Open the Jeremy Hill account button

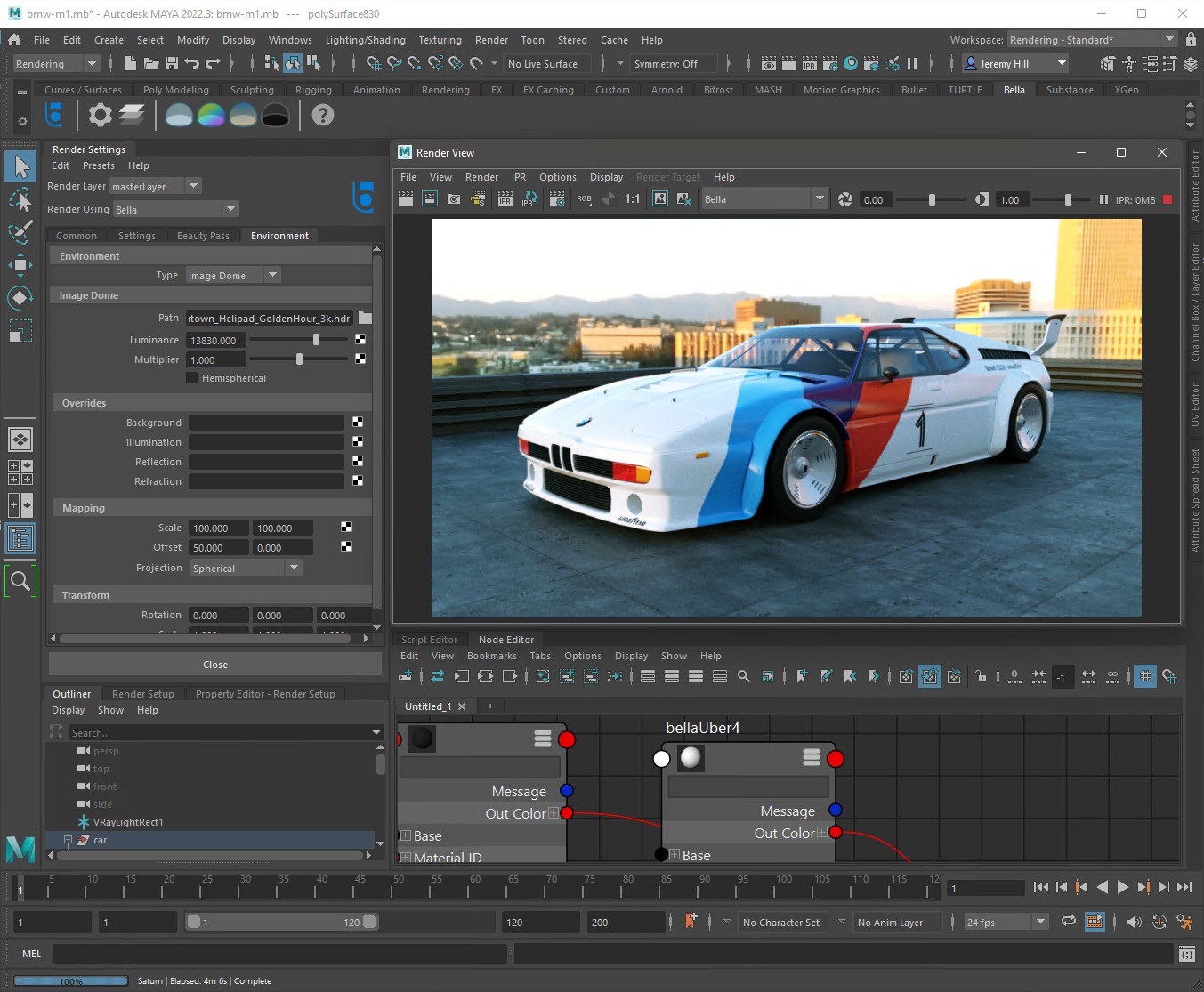pyautogui.click(x=1015, y=63)
